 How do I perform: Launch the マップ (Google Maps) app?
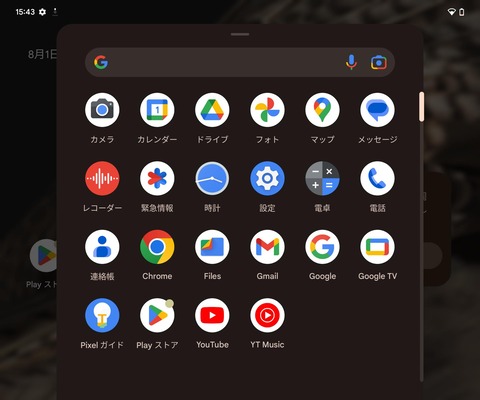pos(322,110)
